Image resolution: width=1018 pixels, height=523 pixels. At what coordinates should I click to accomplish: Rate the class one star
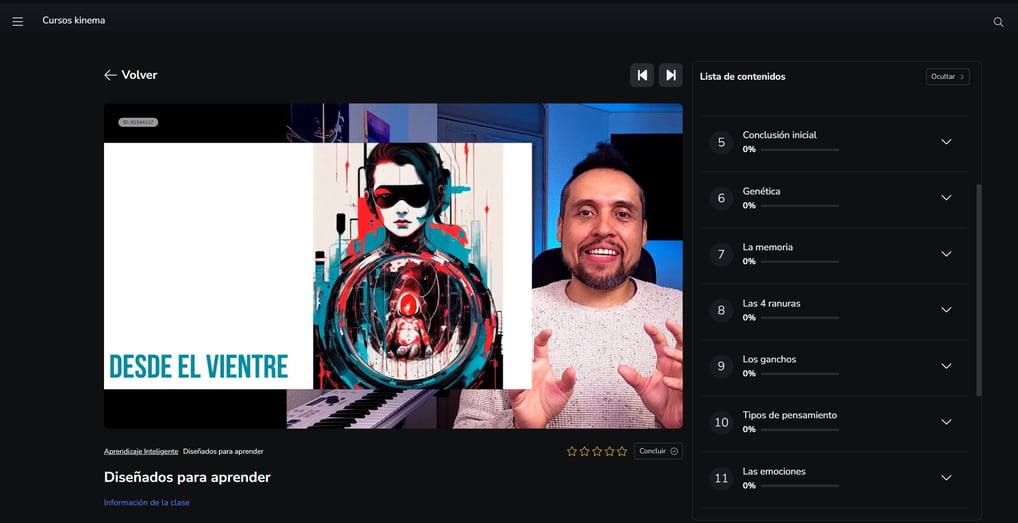572,451
